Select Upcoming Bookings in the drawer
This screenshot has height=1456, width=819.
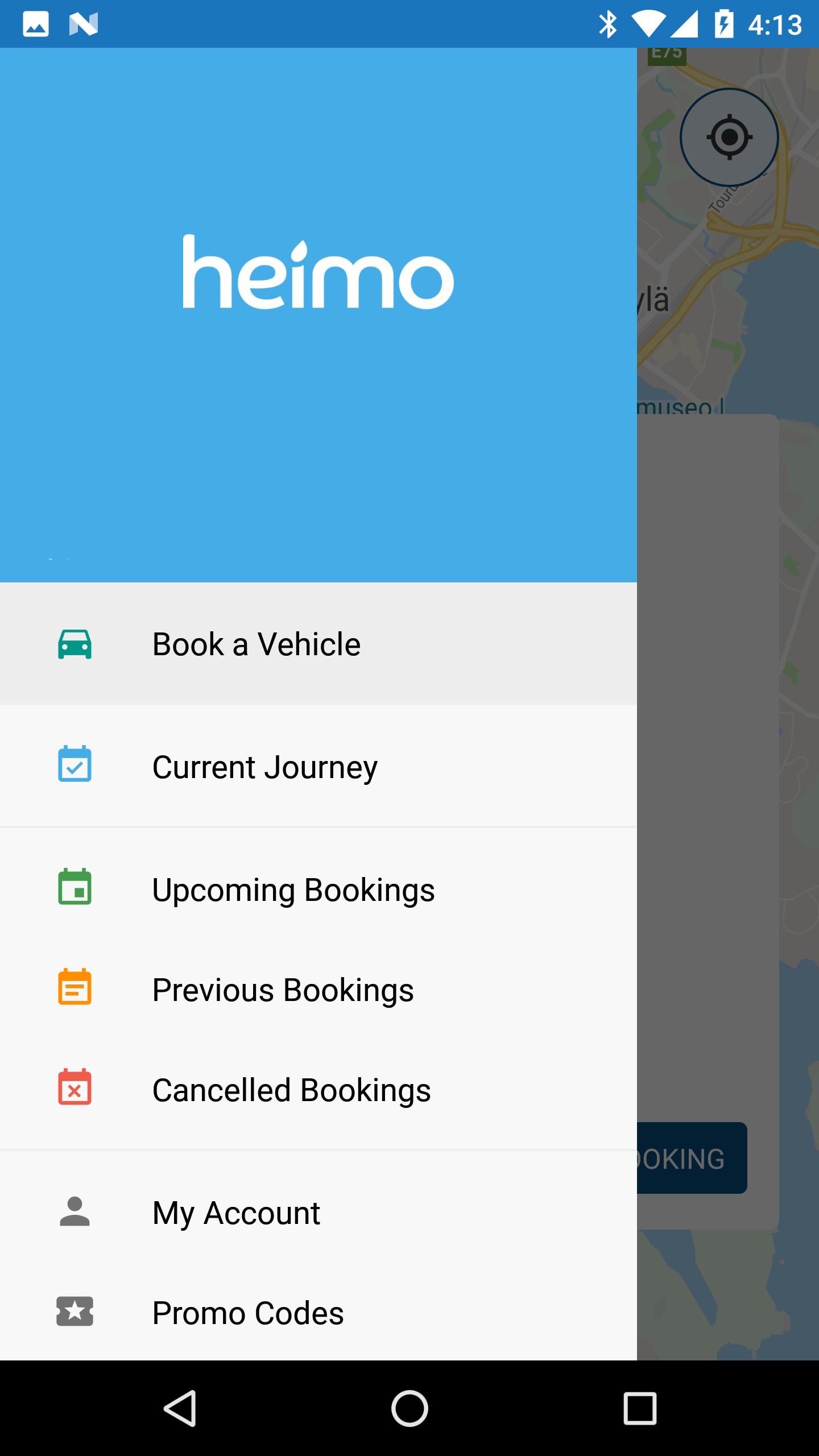(318, 890)
